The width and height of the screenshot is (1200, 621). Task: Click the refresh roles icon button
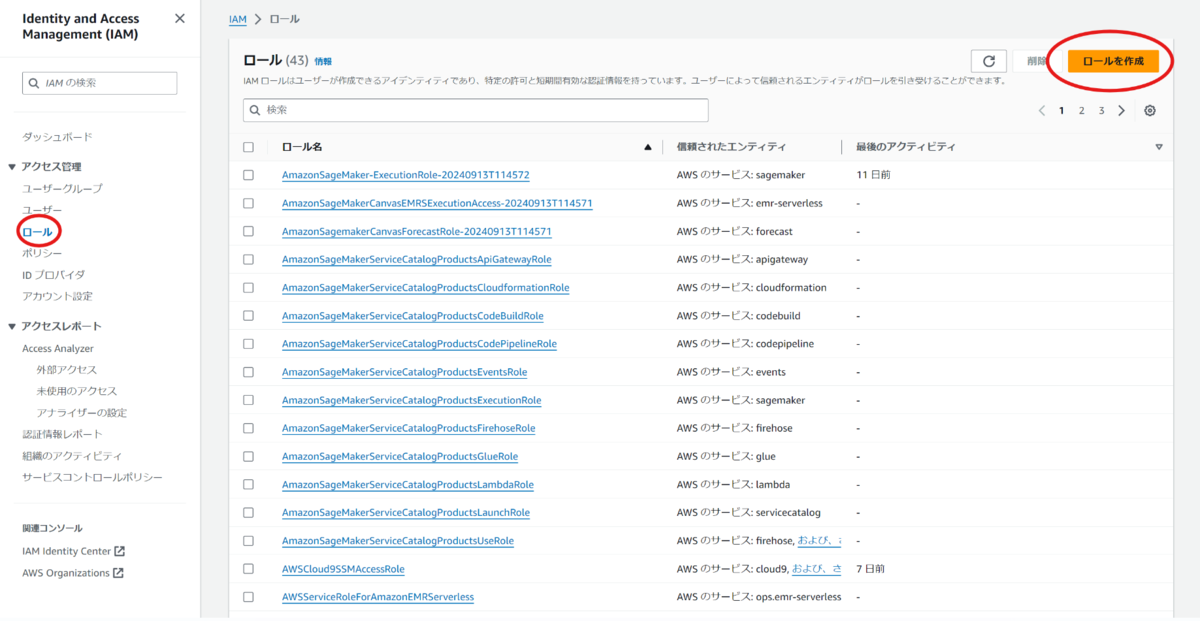point(988,61)
